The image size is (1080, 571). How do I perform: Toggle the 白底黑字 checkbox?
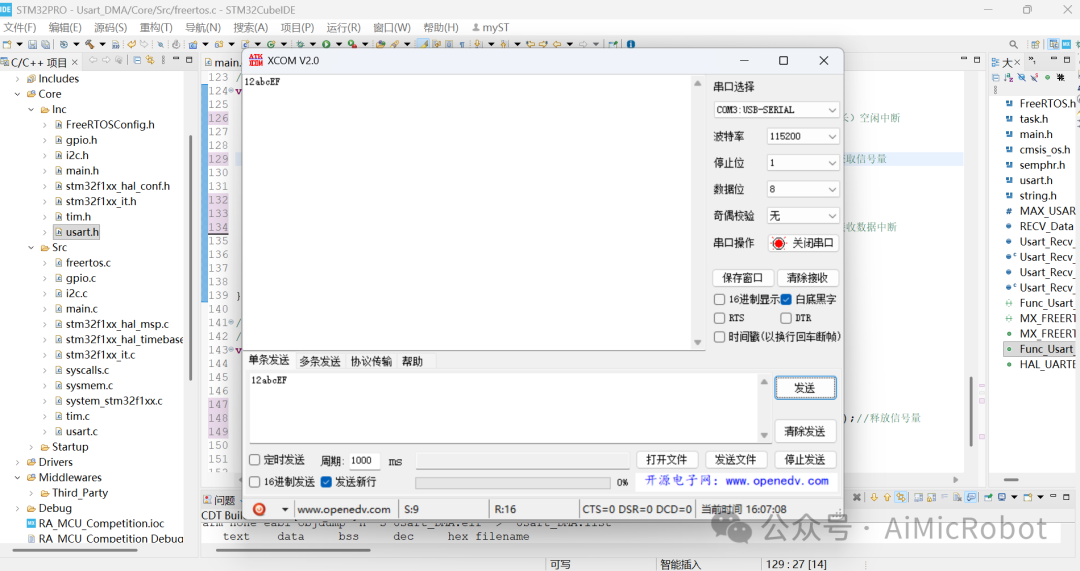pos(786,299)
